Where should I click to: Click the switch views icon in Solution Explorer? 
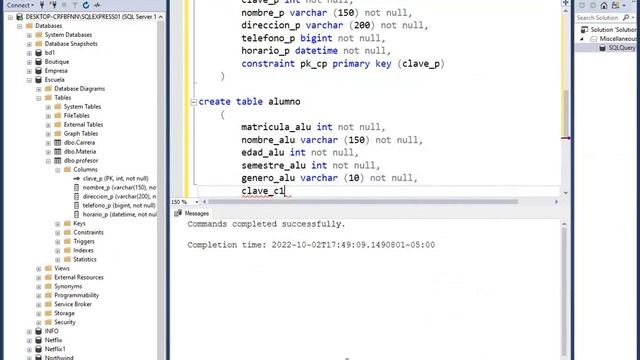click(x=616, y=5)
